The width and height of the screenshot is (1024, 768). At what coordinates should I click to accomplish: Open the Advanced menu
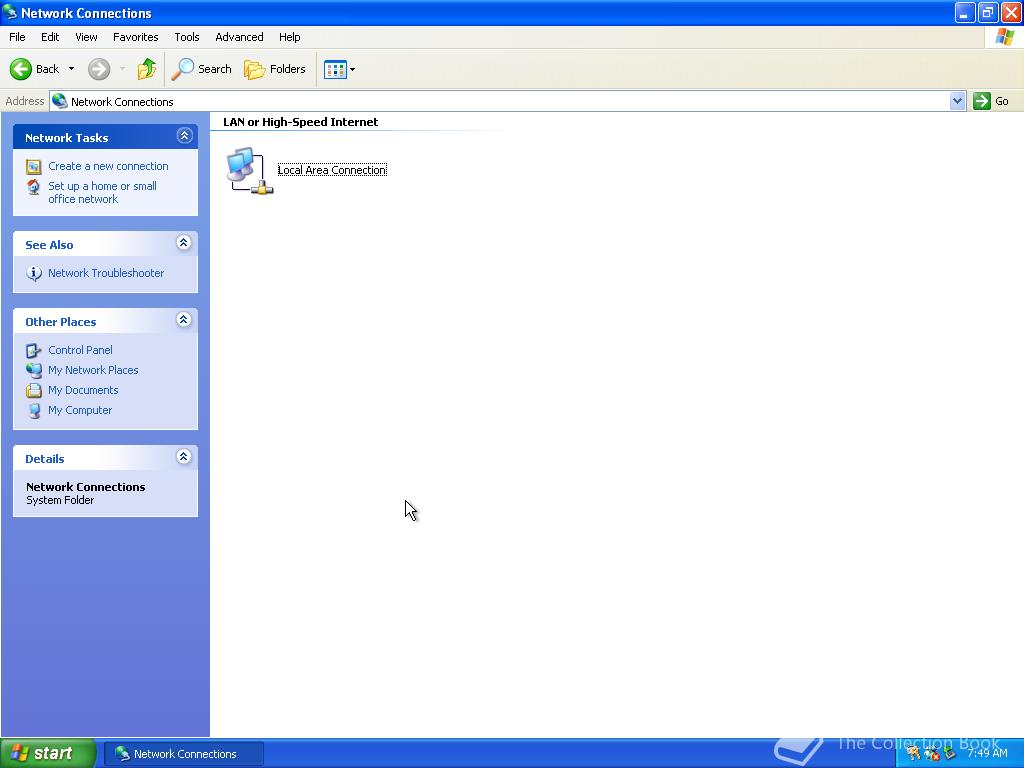coord(239,37)
